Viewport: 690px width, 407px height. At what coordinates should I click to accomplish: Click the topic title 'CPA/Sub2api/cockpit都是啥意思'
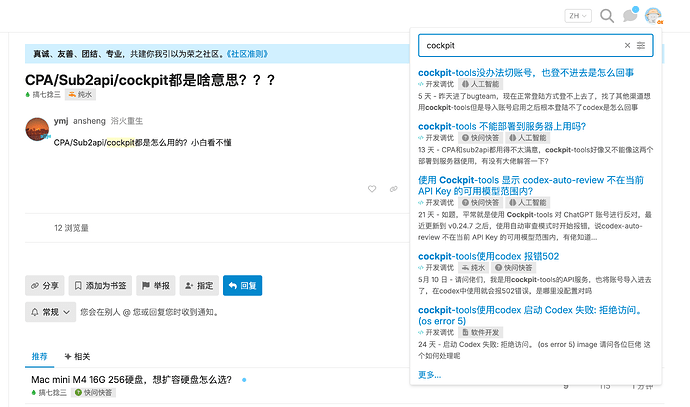150,80
